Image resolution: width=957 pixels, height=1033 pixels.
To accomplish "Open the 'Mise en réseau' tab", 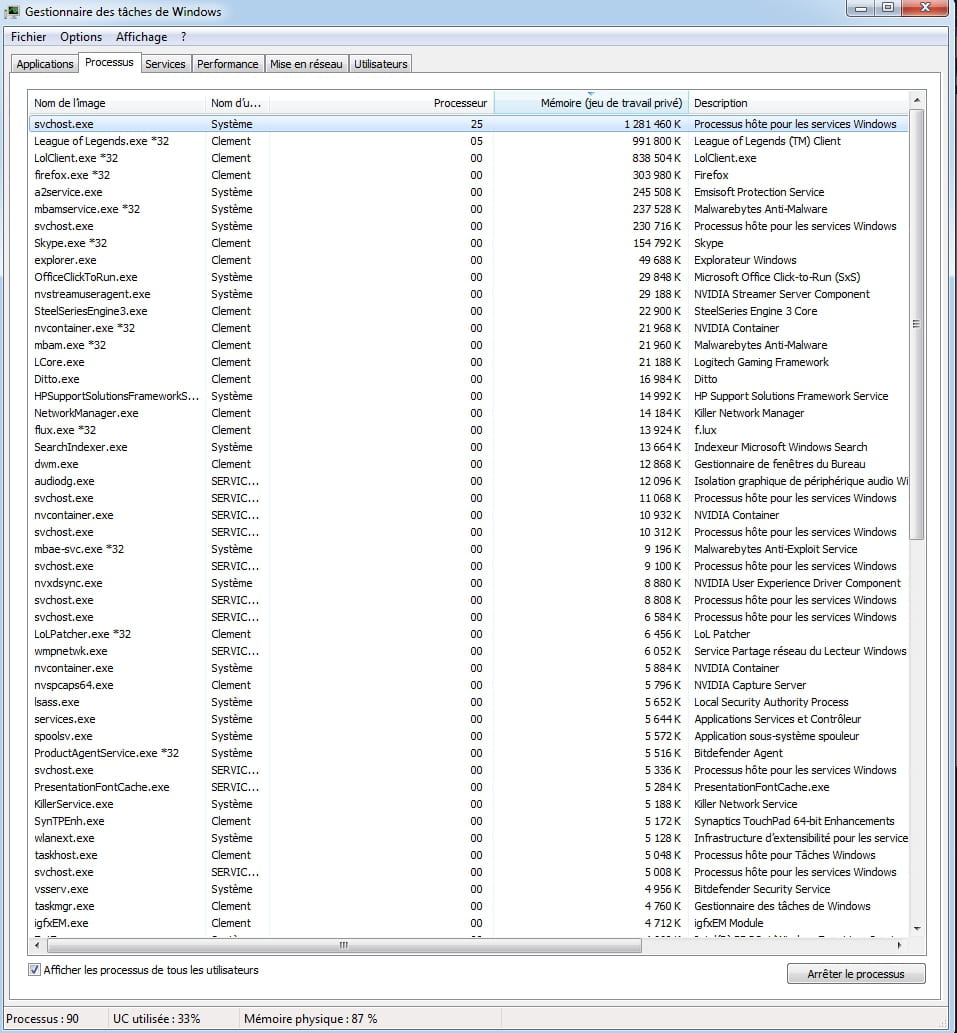I will coord(306,64).
